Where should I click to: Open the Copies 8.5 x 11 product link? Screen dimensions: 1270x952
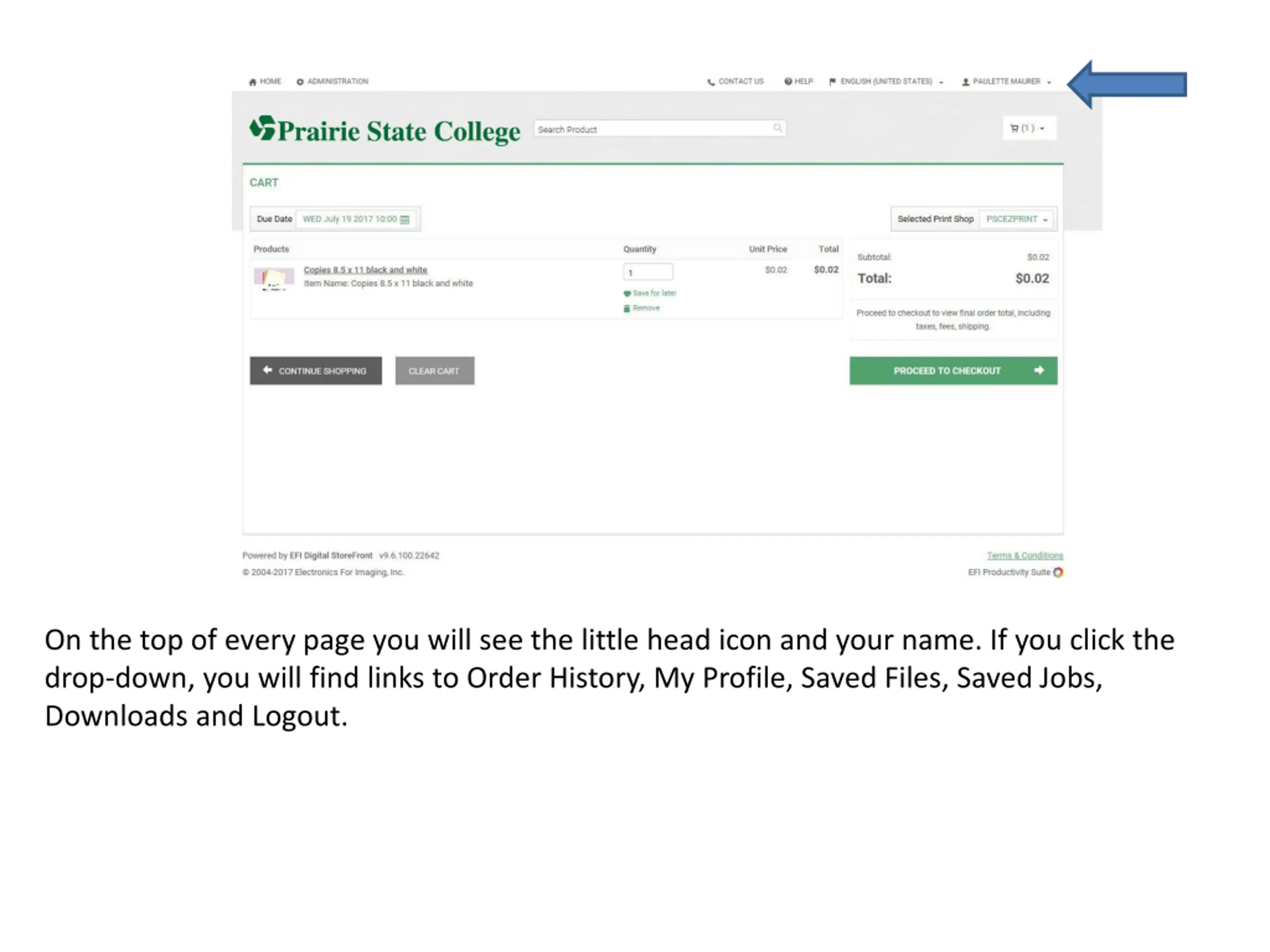click(365, 270)
